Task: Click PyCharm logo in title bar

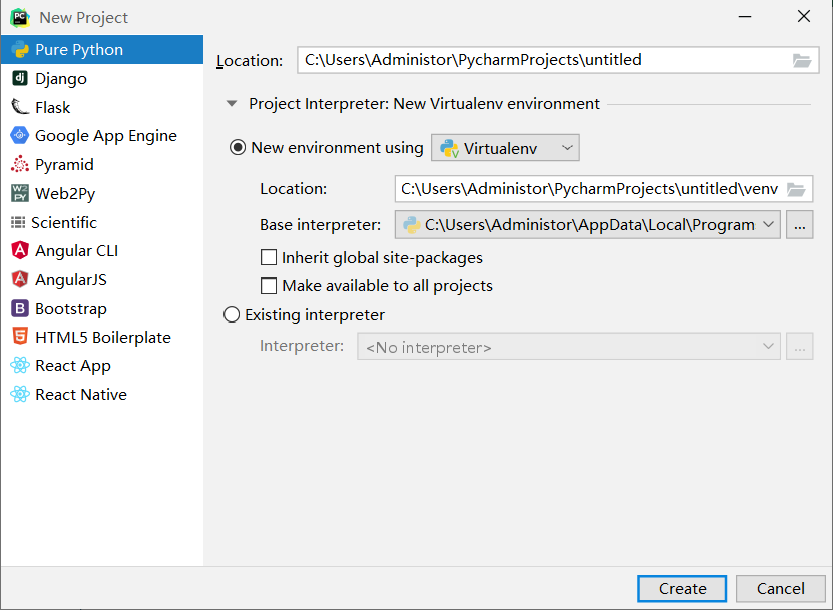Action: 20,18
